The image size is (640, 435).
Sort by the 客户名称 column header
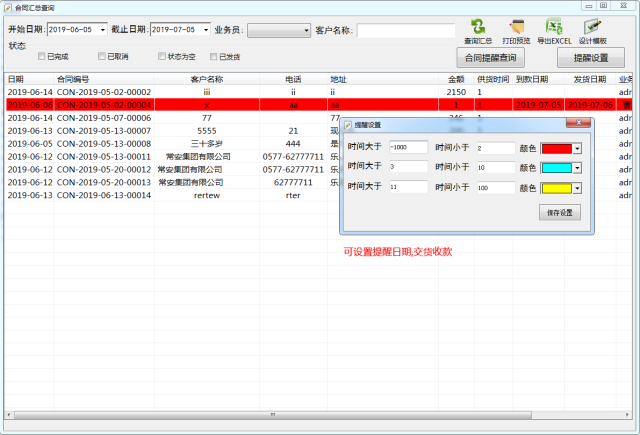[206, 79]
